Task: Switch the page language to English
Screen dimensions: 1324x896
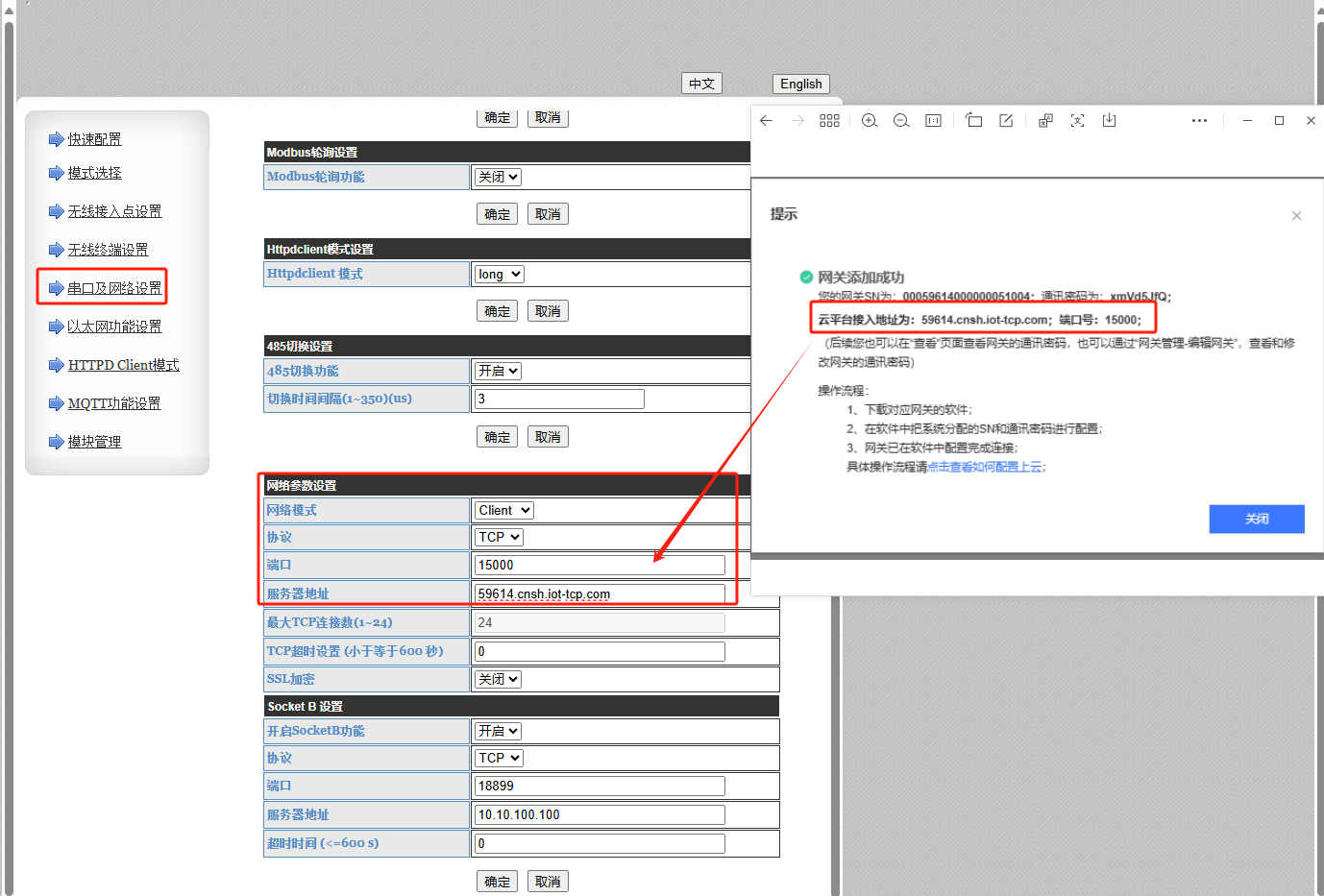Action: tap(800, 84)
